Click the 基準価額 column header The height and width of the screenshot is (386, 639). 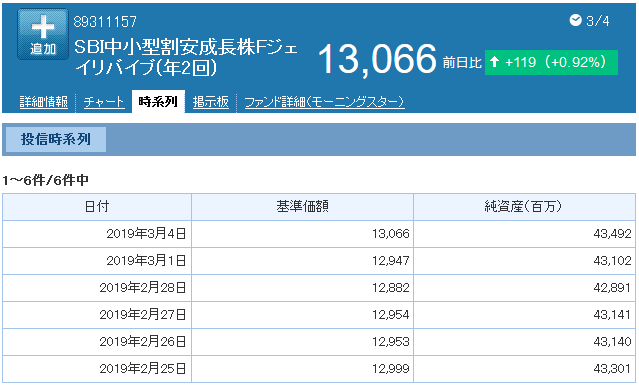(302, 207)
